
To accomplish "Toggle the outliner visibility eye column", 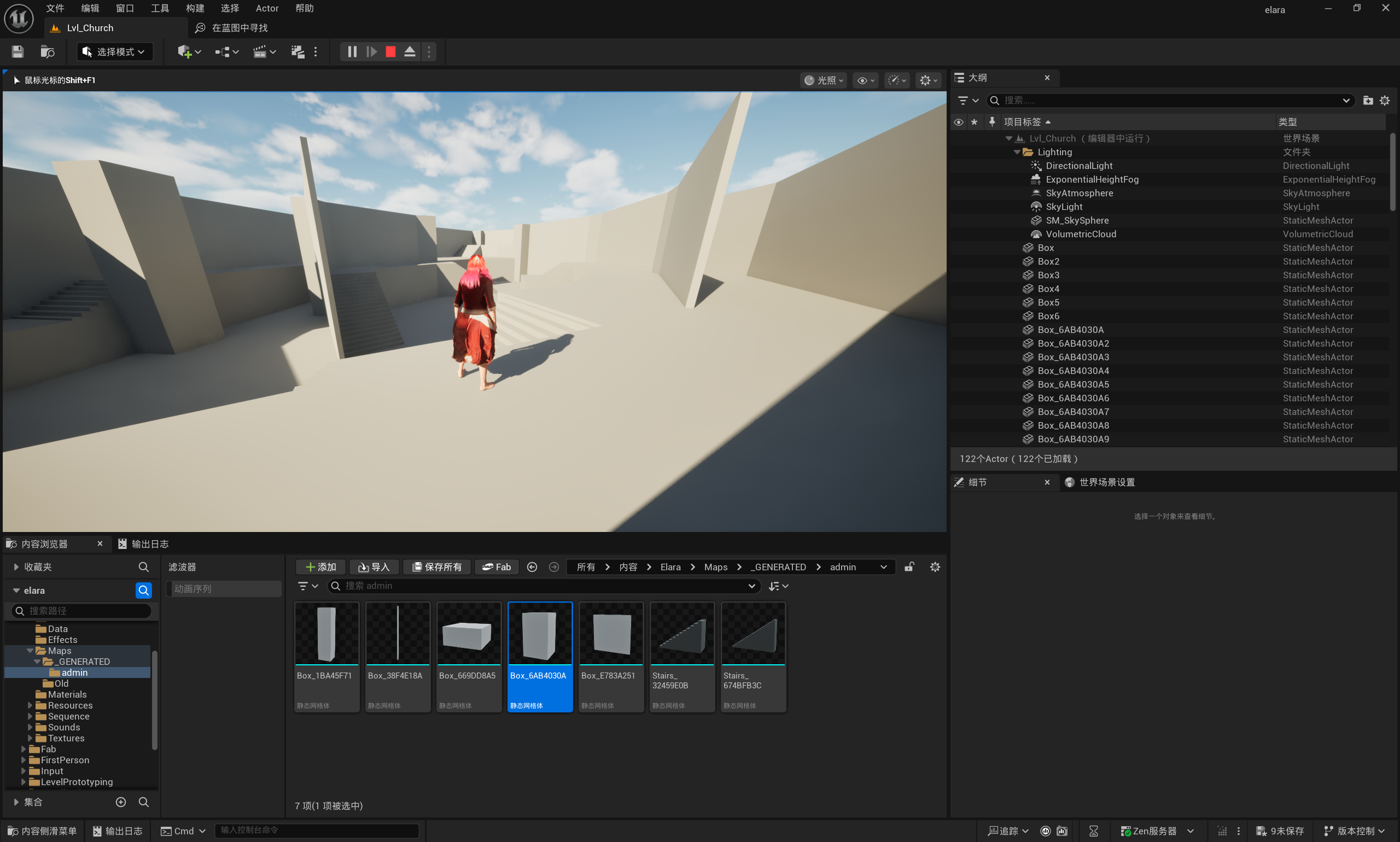I will point(959,122).
